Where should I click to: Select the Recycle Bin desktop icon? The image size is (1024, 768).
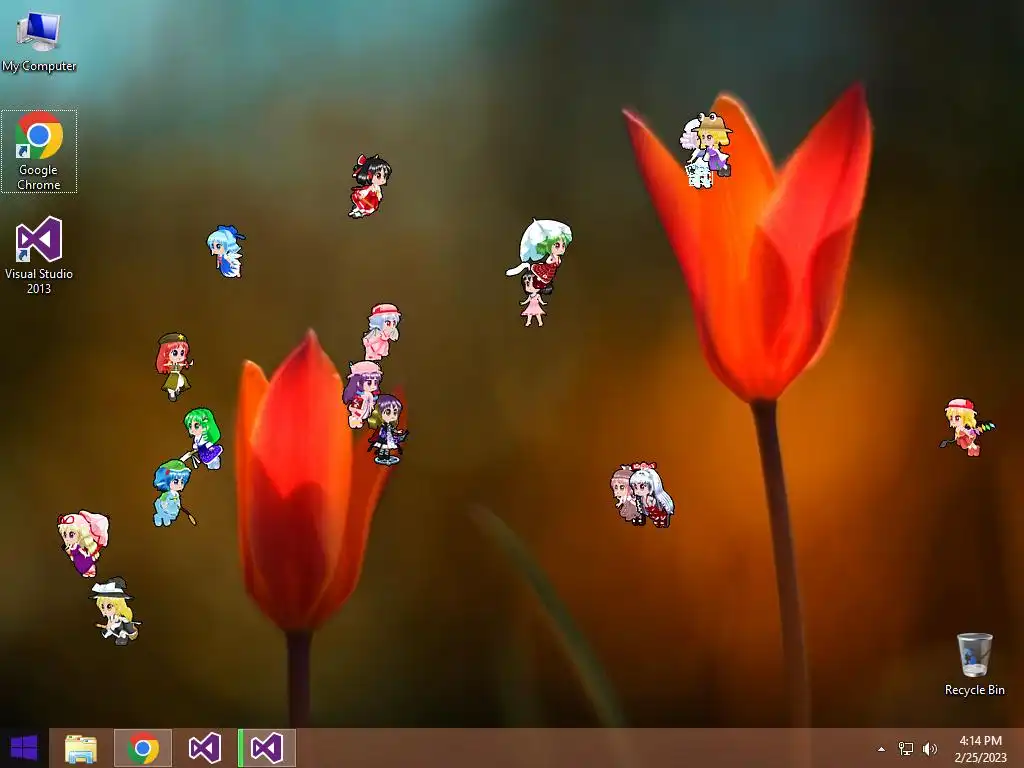974,664
